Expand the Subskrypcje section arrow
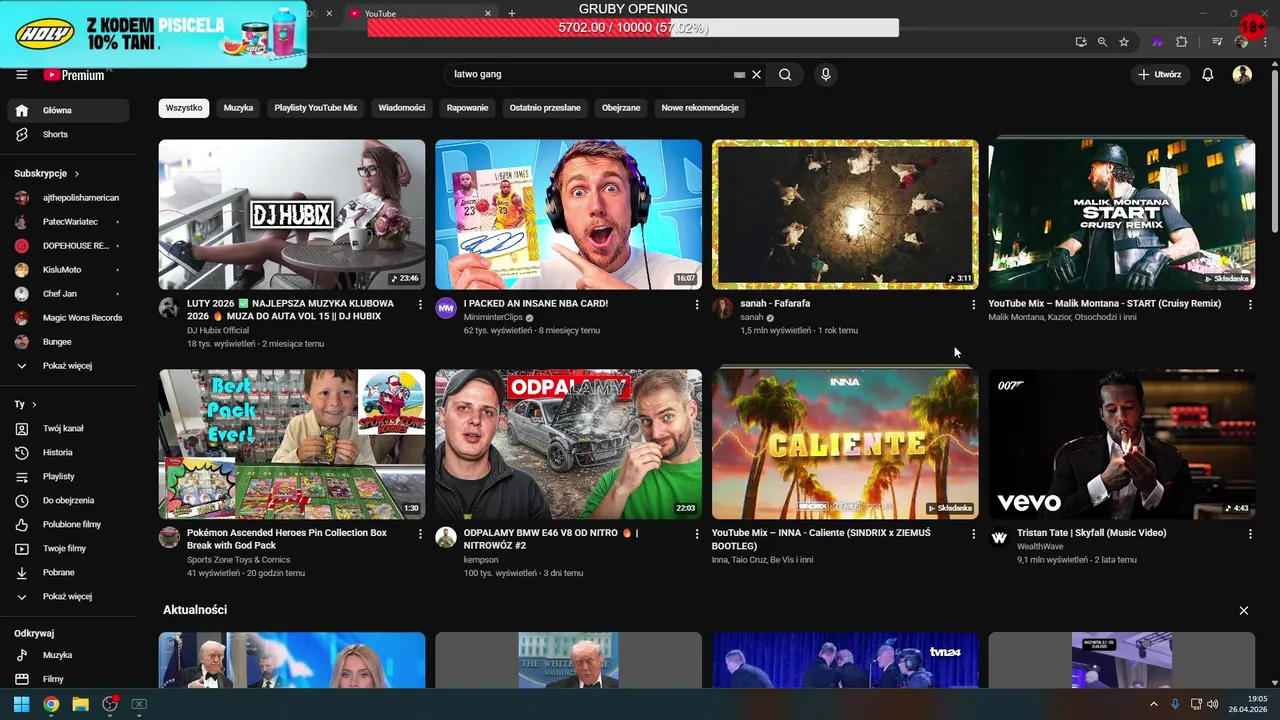This screenshot has width=1280, height=720. tap(76, 174)
